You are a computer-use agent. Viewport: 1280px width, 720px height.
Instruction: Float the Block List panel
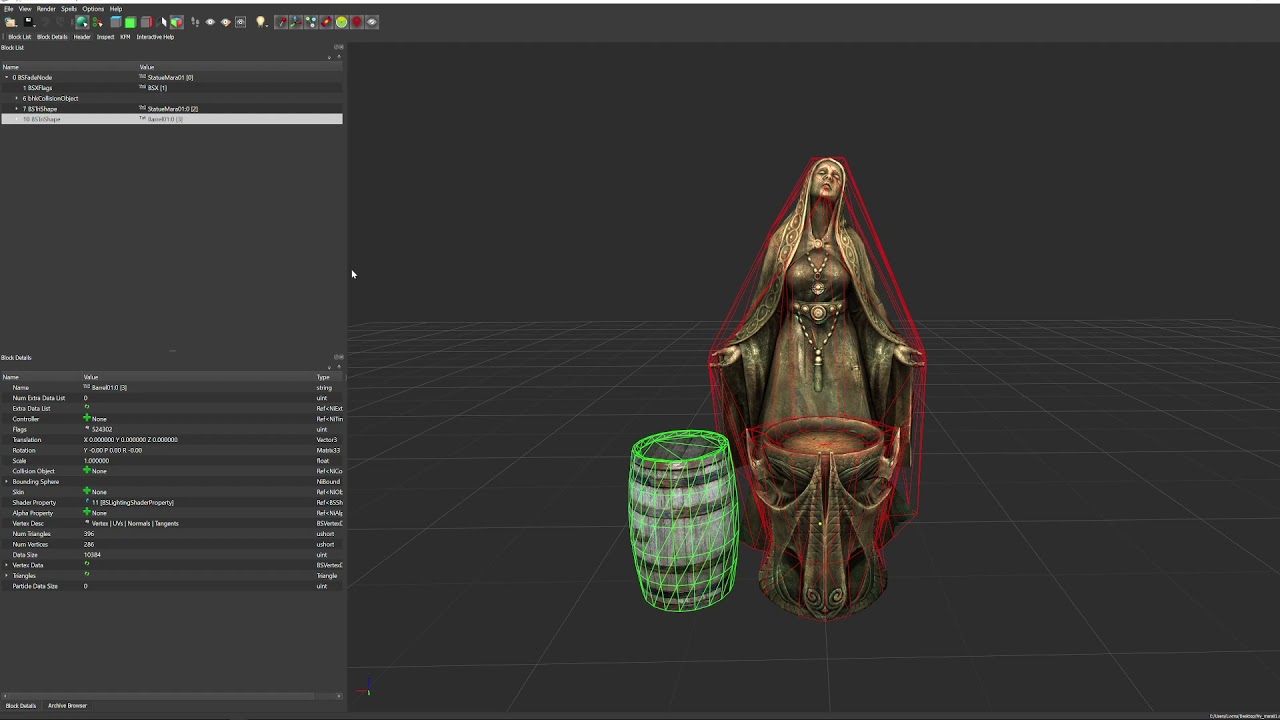[337, 47]
